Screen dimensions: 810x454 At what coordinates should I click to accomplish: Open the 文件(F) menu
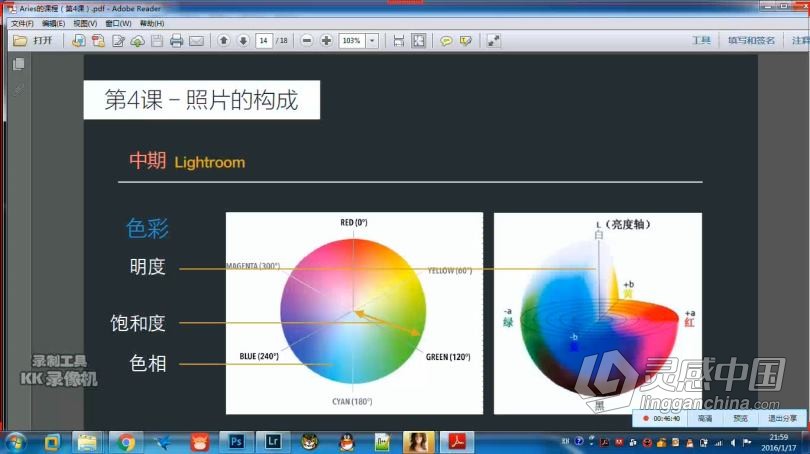coord(22,24)
